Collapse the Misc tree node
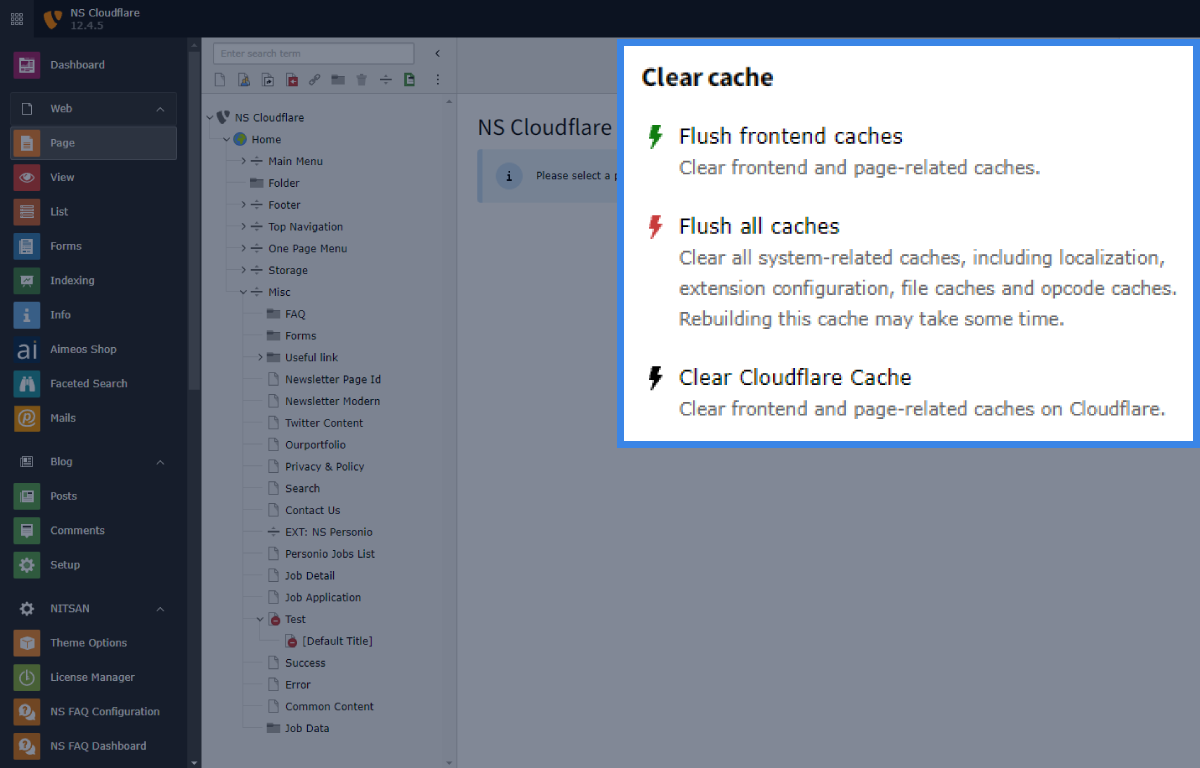 coord(243,292)
